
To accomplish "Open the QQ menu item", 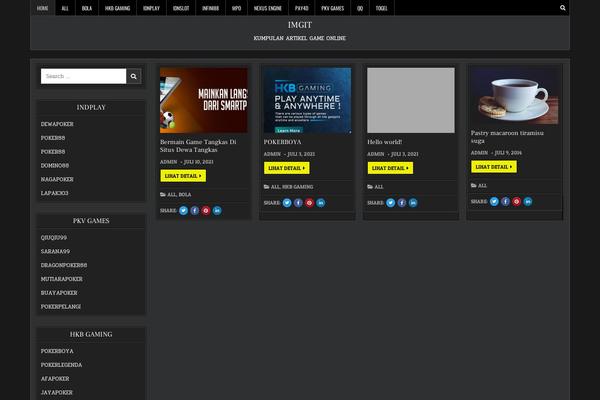I will click(360, 8).
